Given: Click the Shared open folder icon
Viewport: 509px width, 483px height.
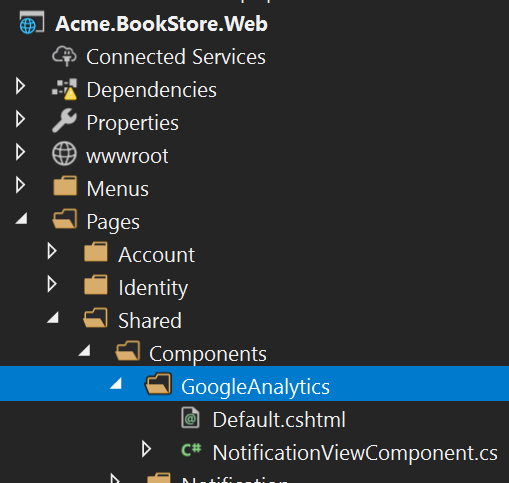Looking at the screenshot, I should point(95,318).
